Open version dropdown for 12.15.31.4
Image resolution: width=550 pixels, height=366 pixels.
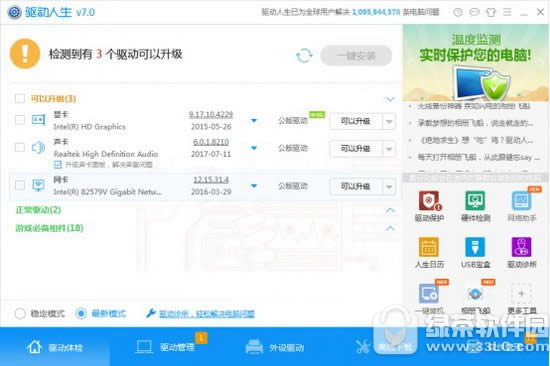pyautogui.click(x=254, y=186)
